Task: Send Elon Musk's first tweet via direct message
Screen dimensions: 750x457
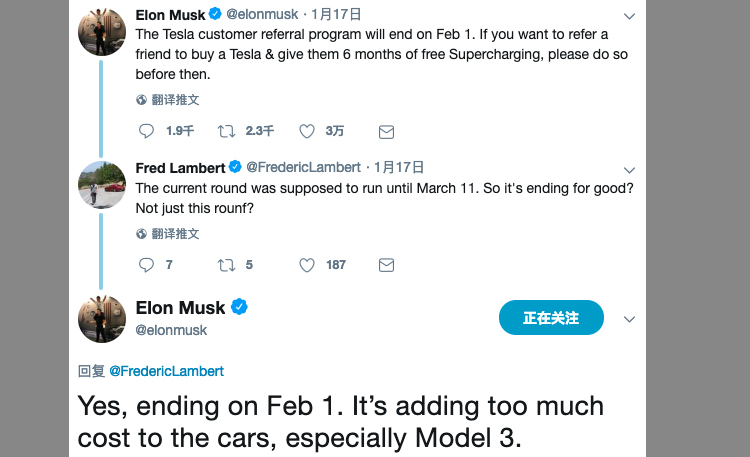Action: click(x=386, y=132)
